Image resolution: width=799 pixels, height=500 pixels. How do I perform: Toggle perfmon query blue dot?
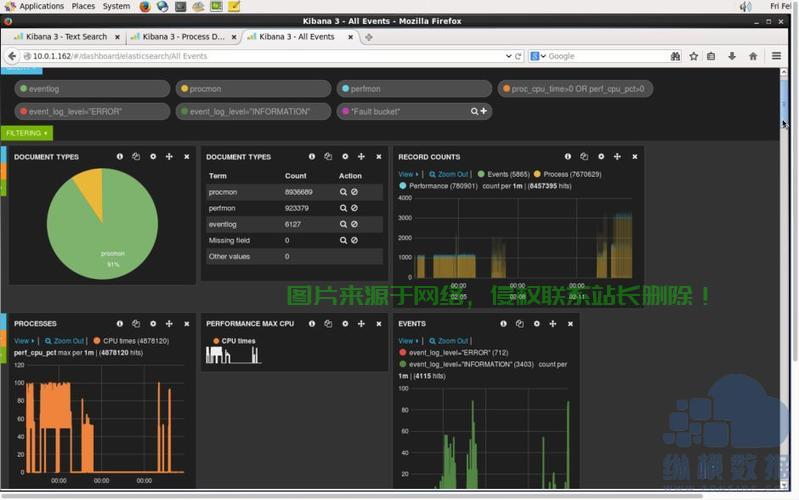(345, 89)
